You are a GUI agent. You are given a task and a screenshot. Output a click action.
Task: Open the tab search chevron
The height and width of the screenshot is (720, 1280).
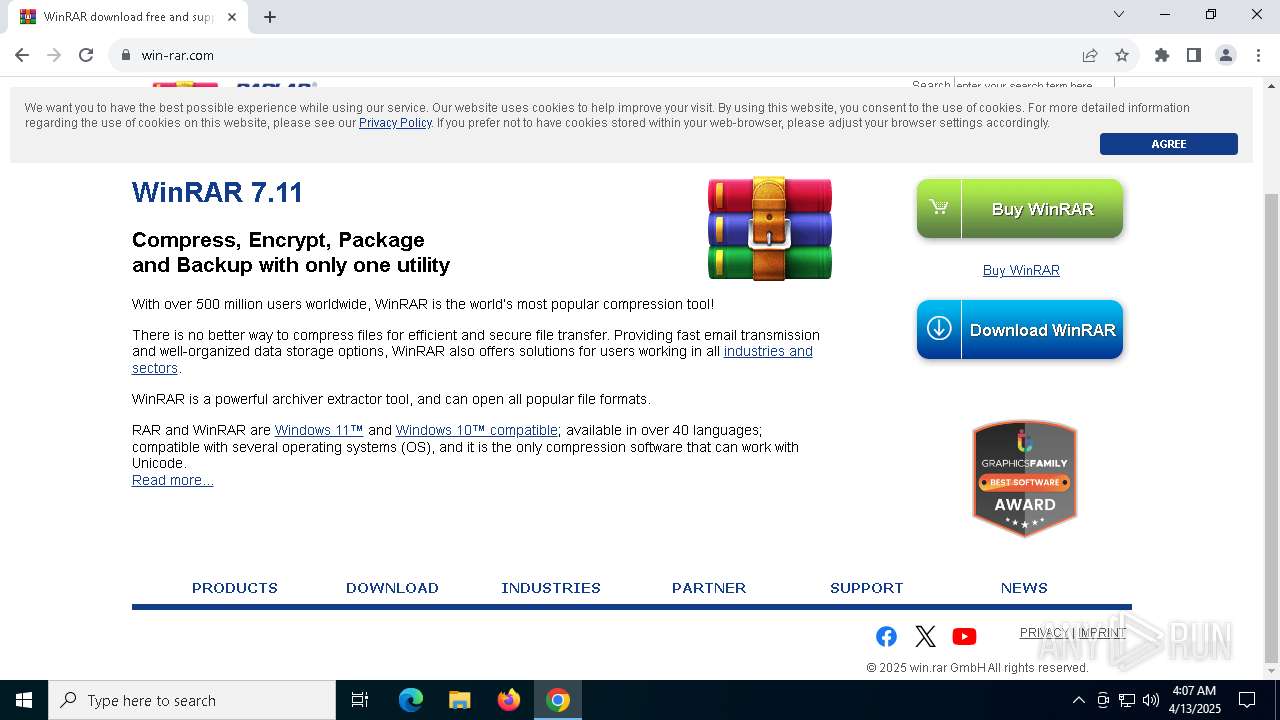1119,14
